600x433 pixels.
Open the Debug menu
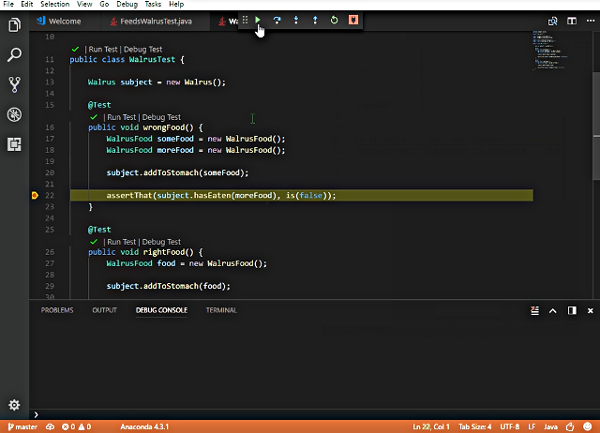tap(127, 4)
